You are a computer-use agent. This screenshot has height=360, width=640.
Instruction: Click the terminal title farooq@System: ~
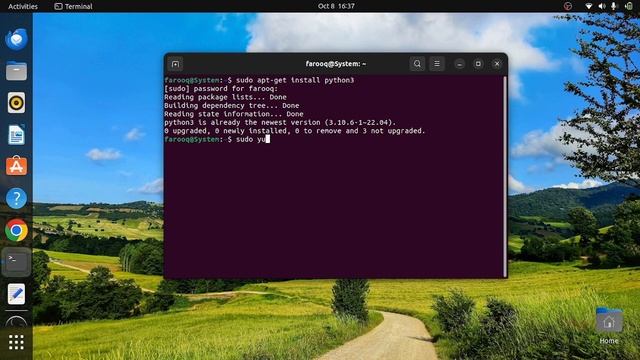[x=336, y=64]
